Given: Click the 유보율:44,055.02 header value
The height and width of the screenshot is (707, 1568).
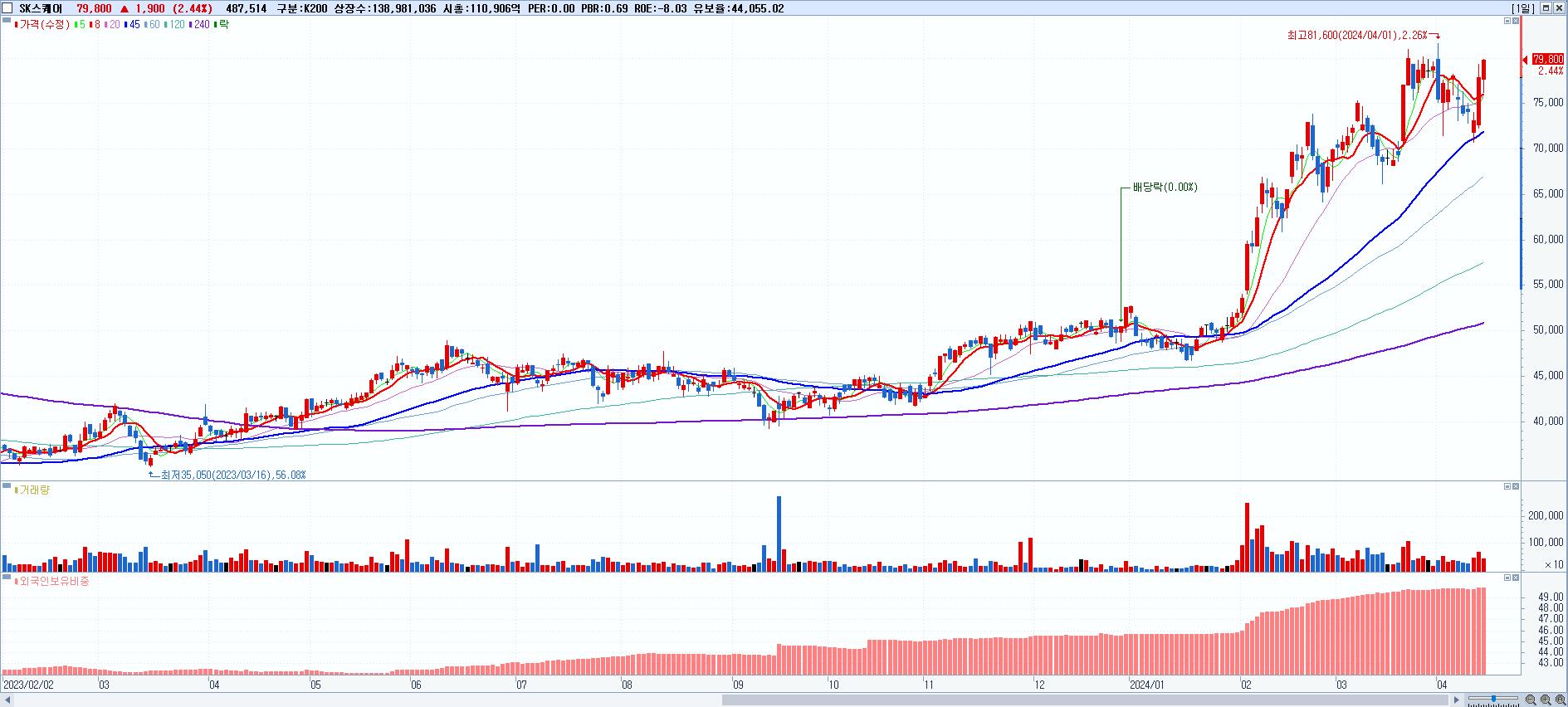Looking at the screenshot, I should coord(739,8).
